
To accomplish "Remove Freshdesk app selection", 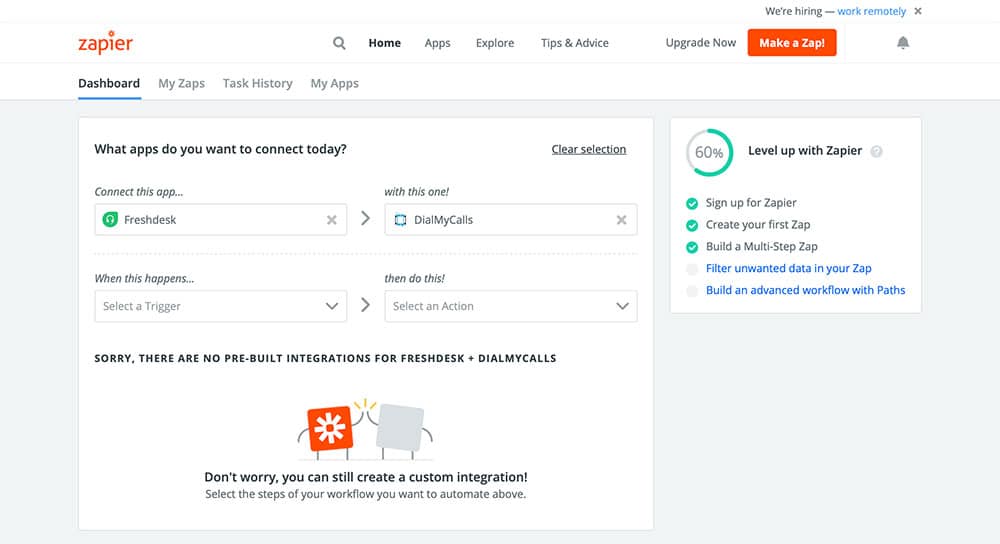I will (x=332, y=220).
